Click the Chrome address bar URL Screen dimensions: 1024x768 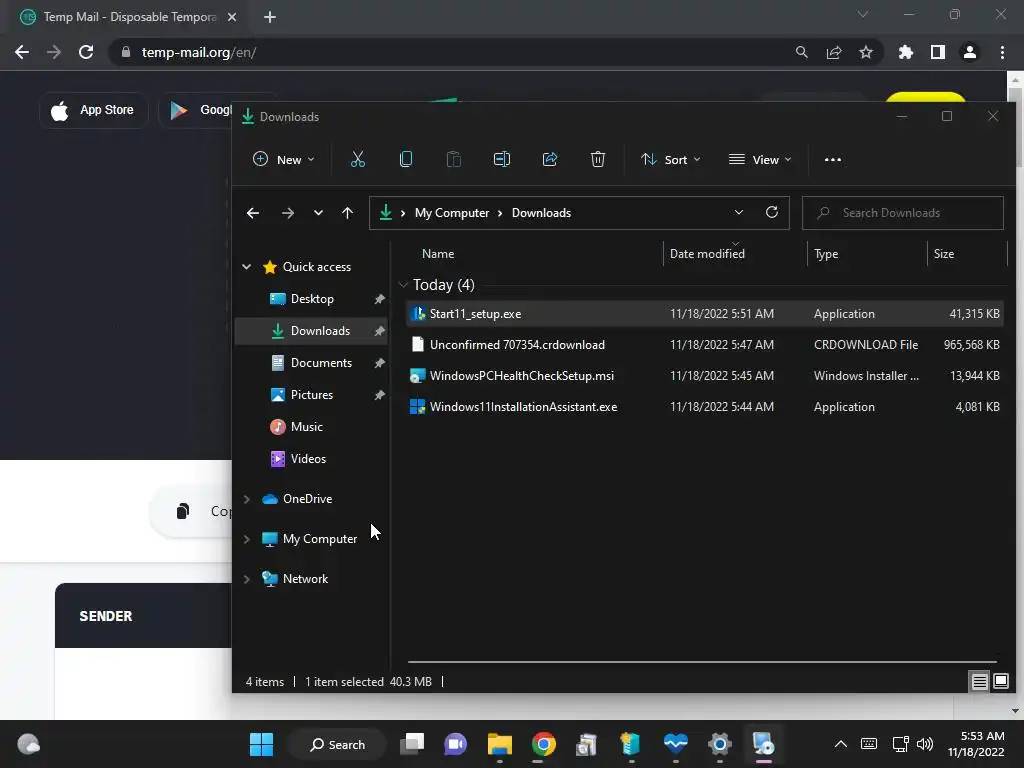coord(199,52)
